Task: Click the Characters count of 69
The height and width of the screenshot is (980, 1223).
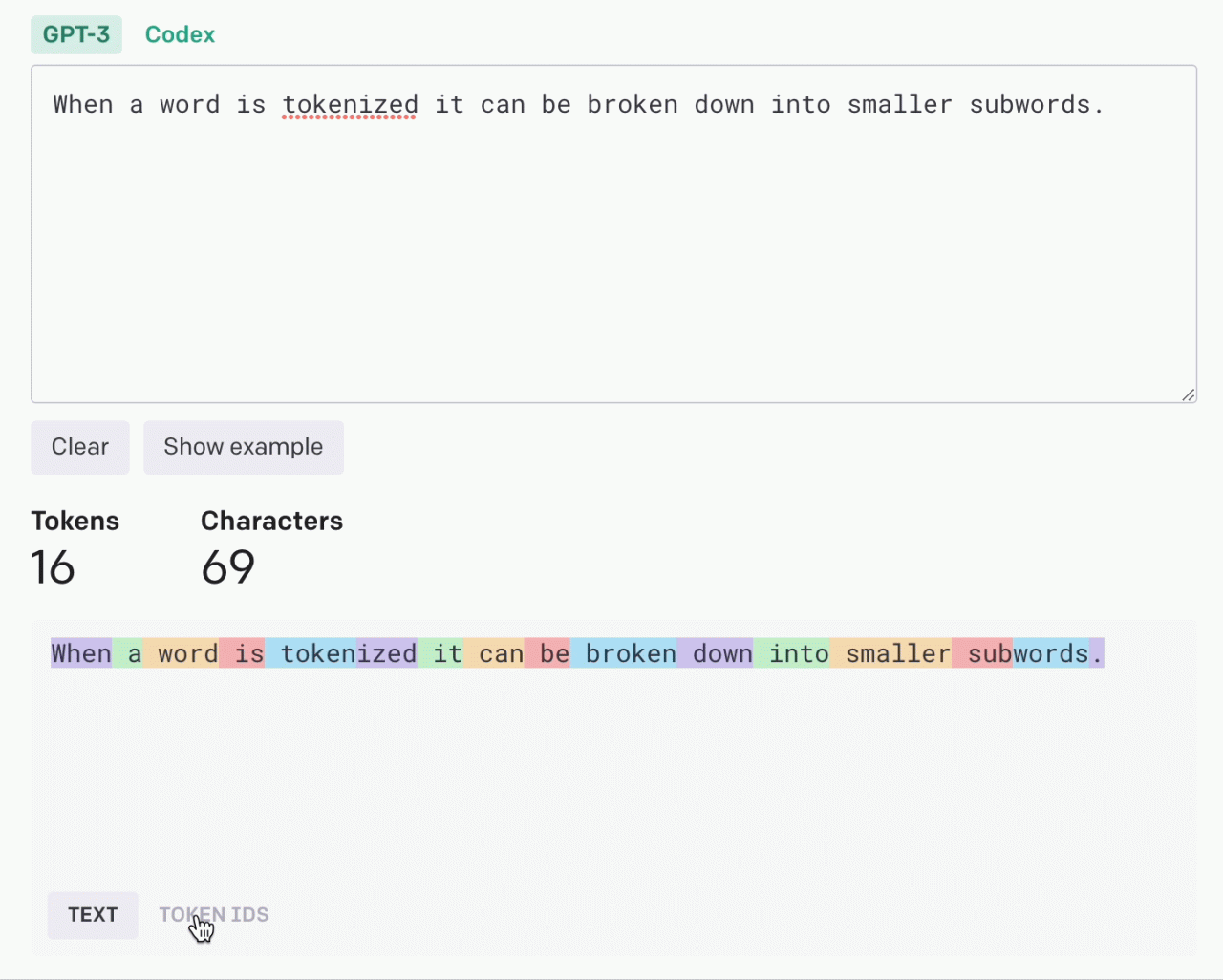Action: point(227,567)
